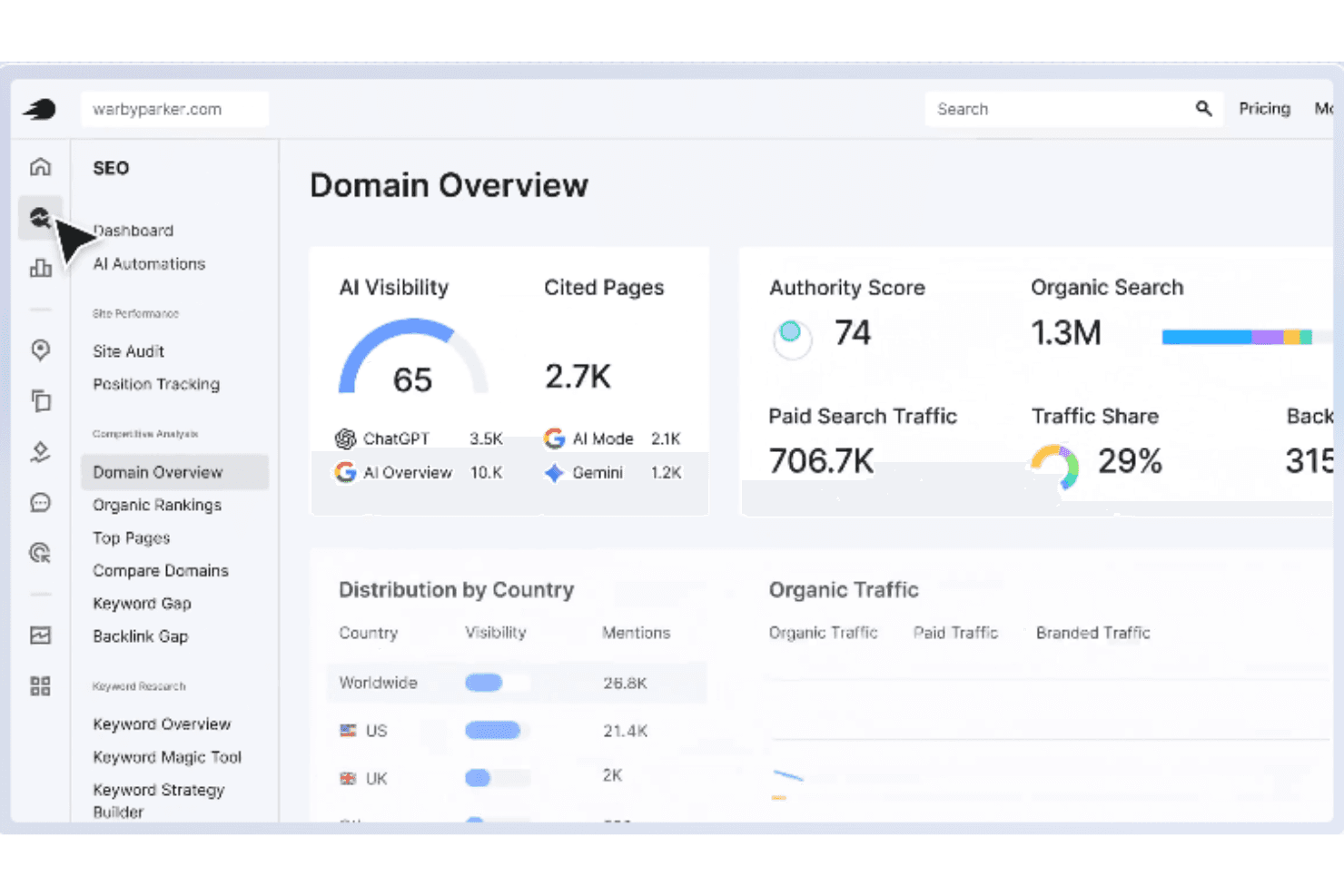Select Domain Overview in the sidebar

[174, 472]
